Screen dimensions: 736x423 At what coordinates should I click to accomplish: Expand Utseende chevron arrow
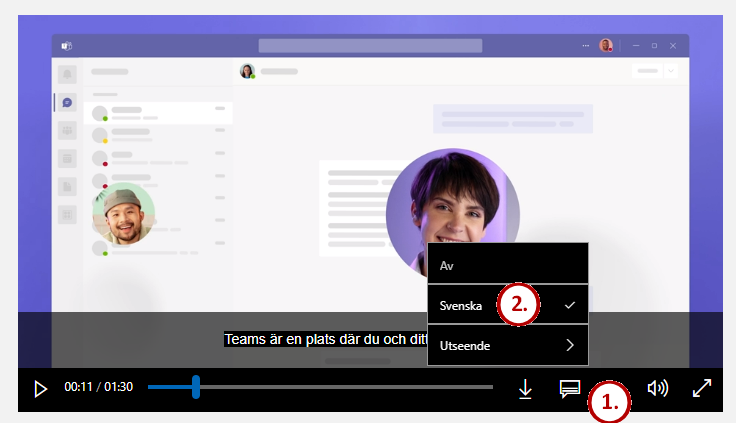tap(570, 345)
